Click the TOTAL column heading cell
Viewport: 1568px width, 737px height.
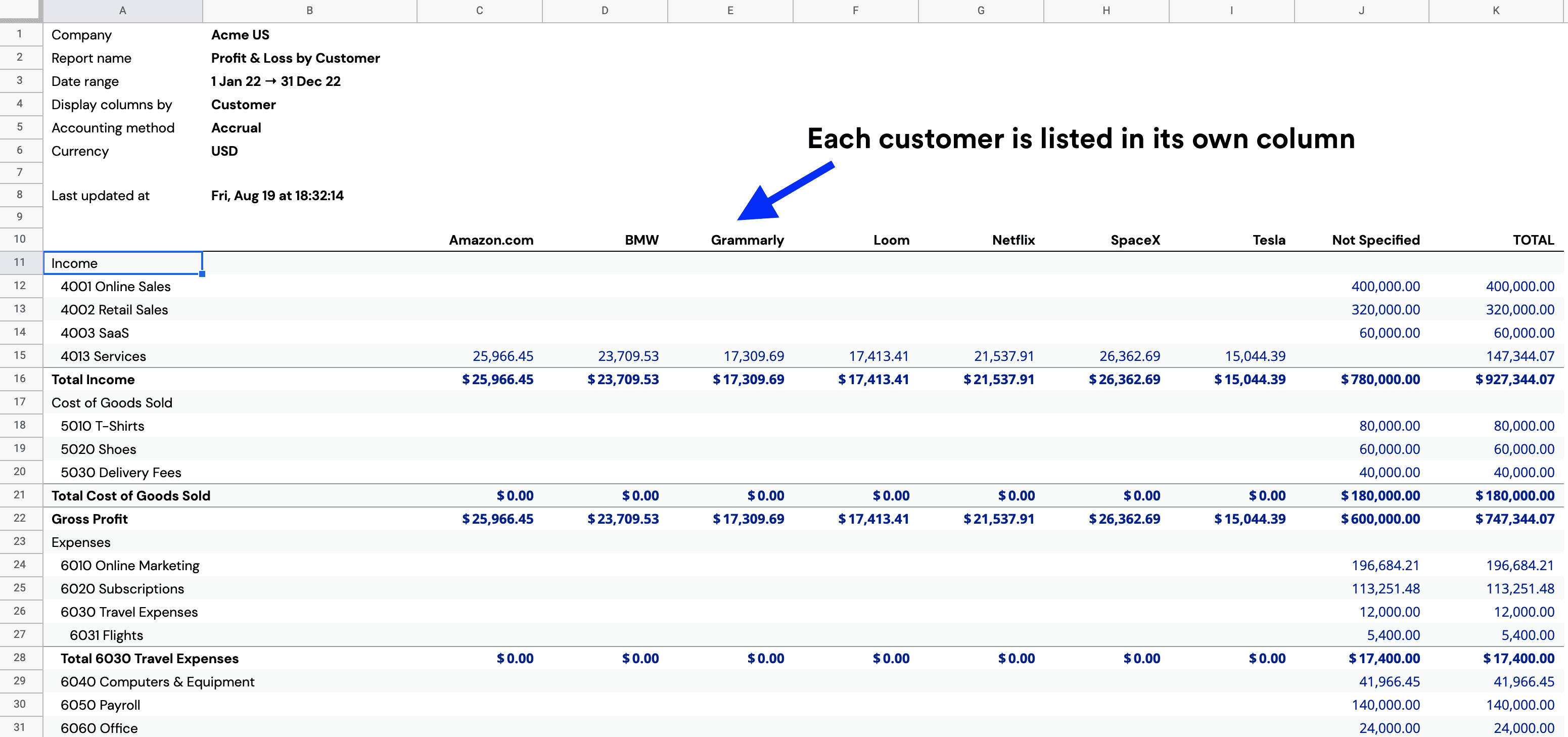pos(1533,240)
